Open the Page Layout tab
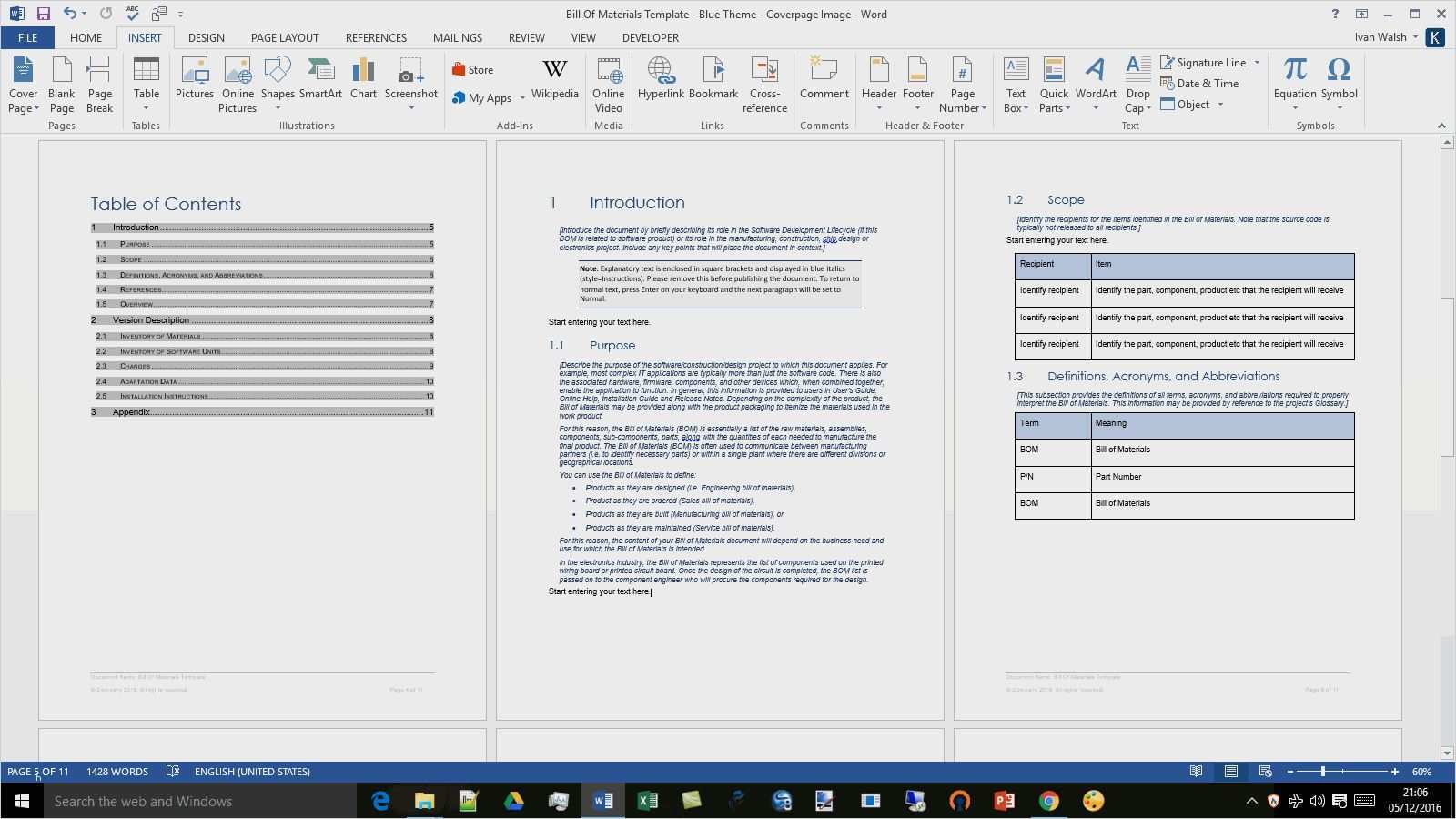The image size is (1456, 819). [285, 37]
